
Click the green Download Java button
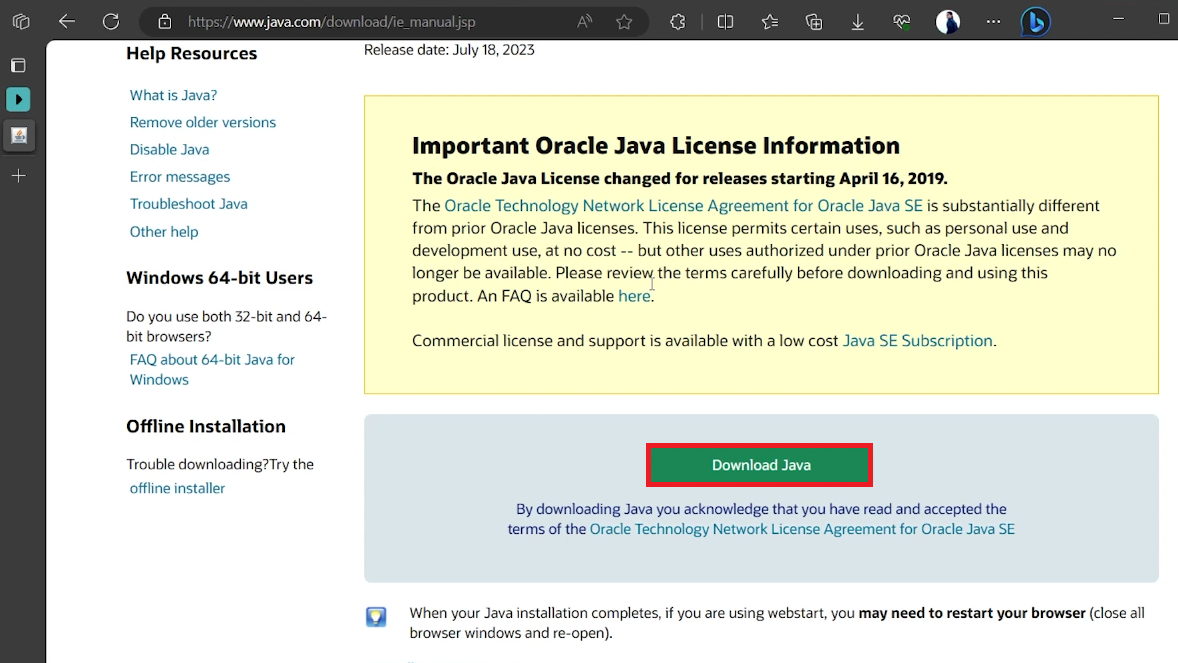(760, 465)
